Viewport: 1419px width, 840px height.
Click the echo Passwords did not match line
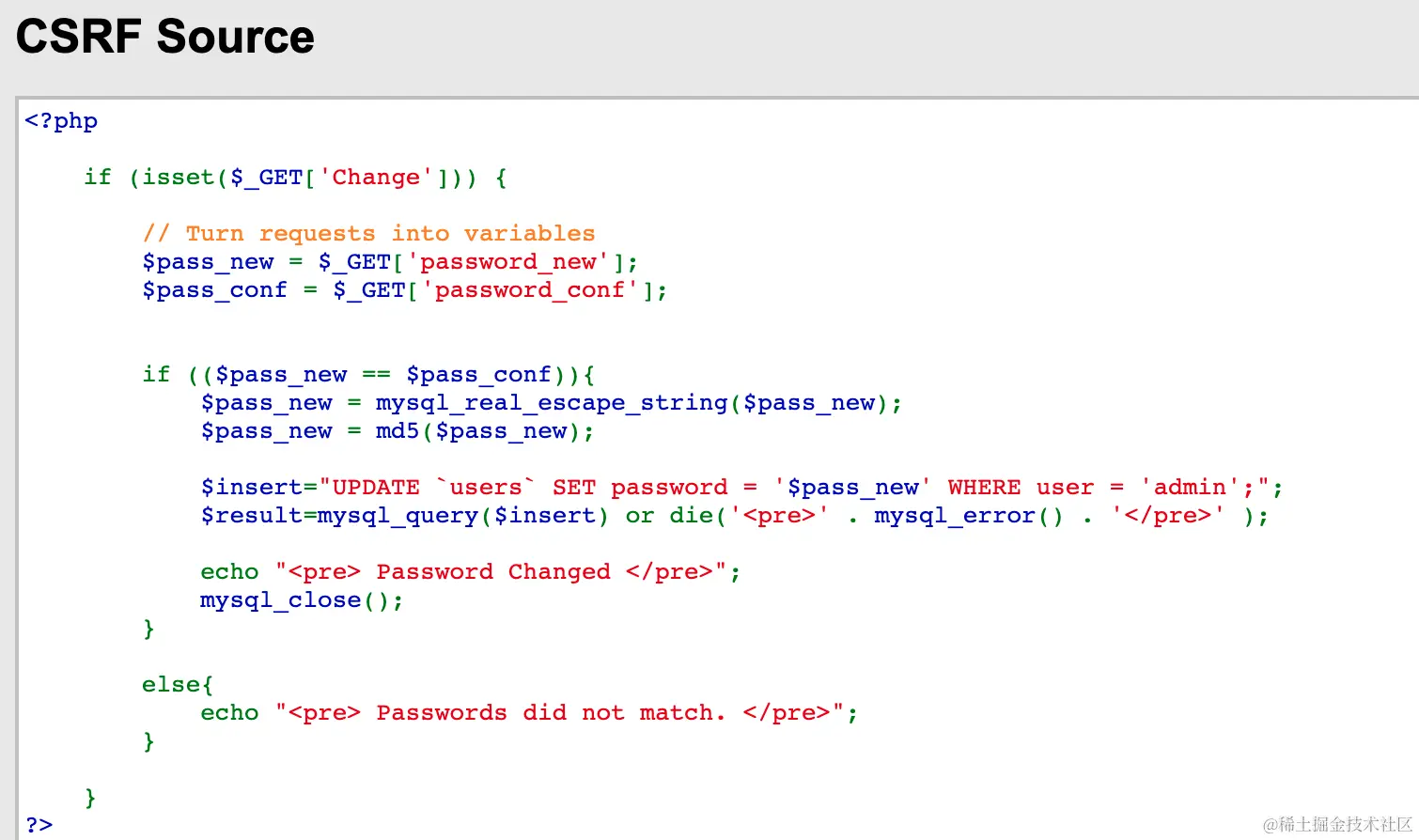click(529, 713)
